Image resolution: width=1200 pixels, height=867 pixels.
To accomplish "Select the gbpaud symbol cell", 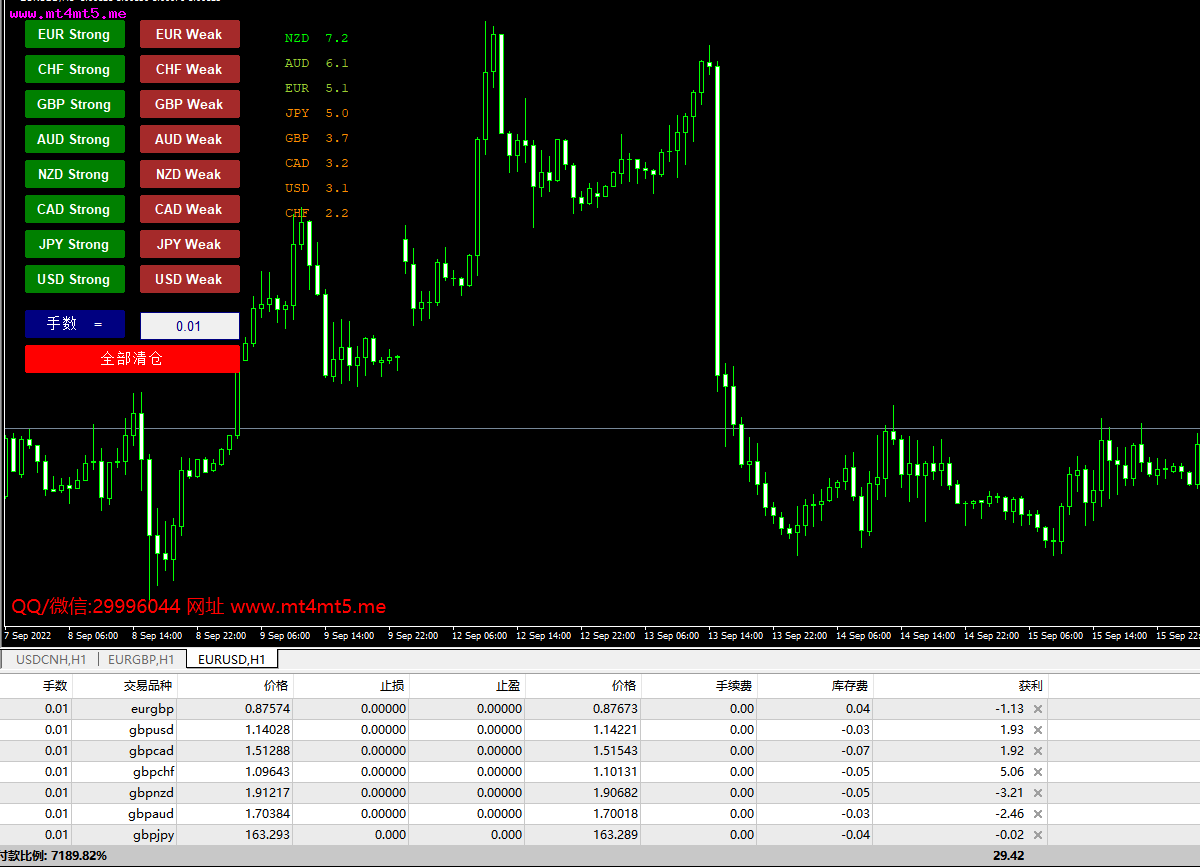I will click(x=152, y=814).
